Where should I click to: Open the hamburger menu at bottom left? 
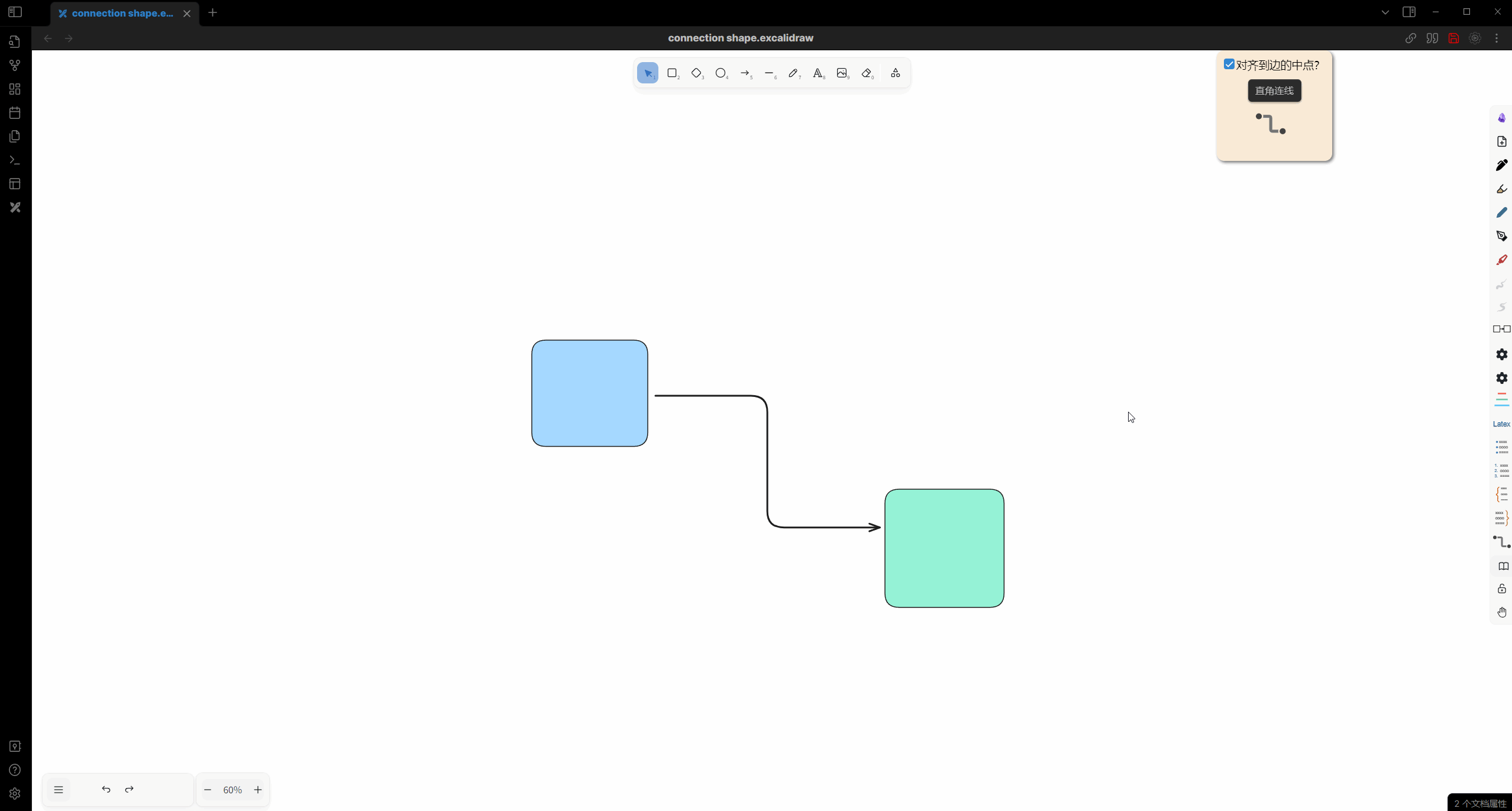tap(59, 790)
